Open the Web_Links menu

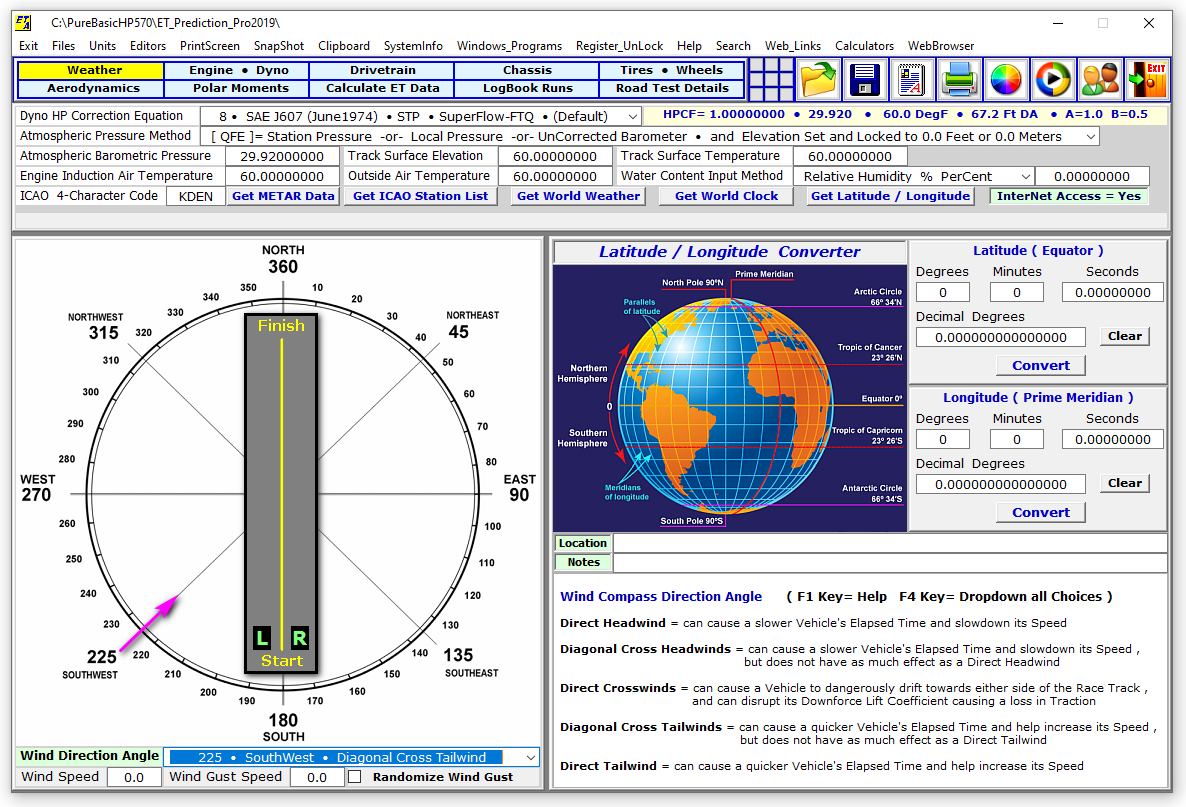click(793, 45)
